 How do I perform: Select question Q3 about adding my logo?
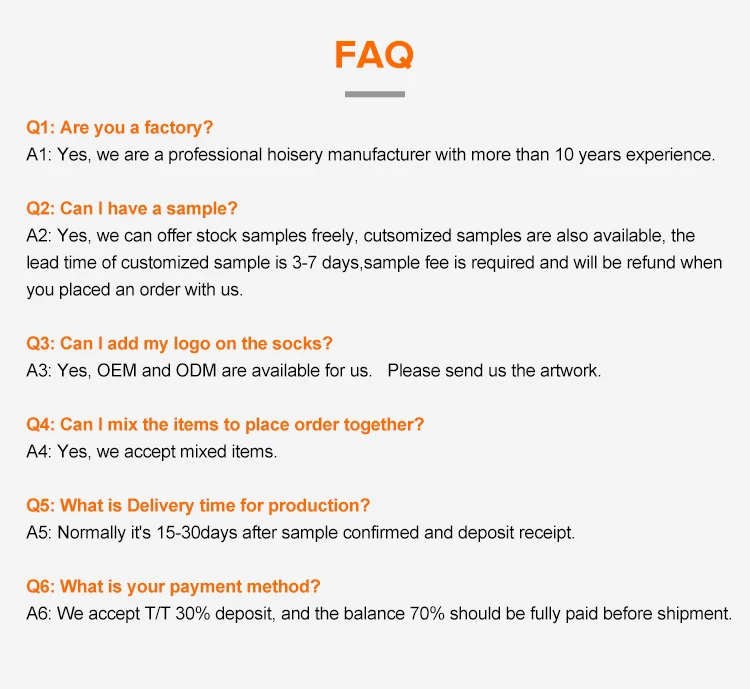(x=179, y=344)
